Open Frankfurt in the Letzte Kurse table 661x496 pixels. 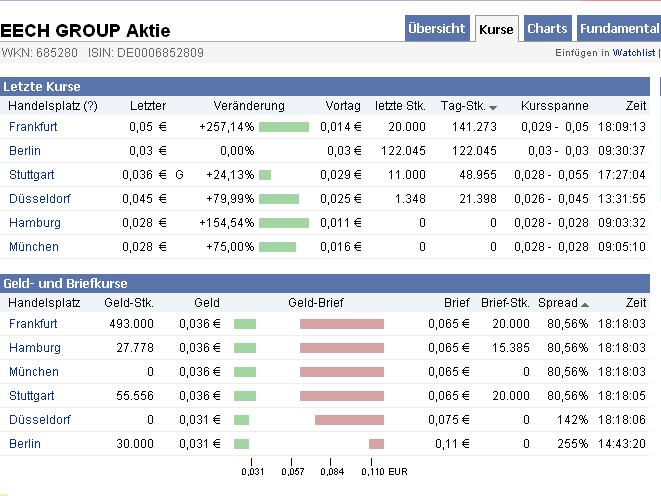tap(33, 127)
